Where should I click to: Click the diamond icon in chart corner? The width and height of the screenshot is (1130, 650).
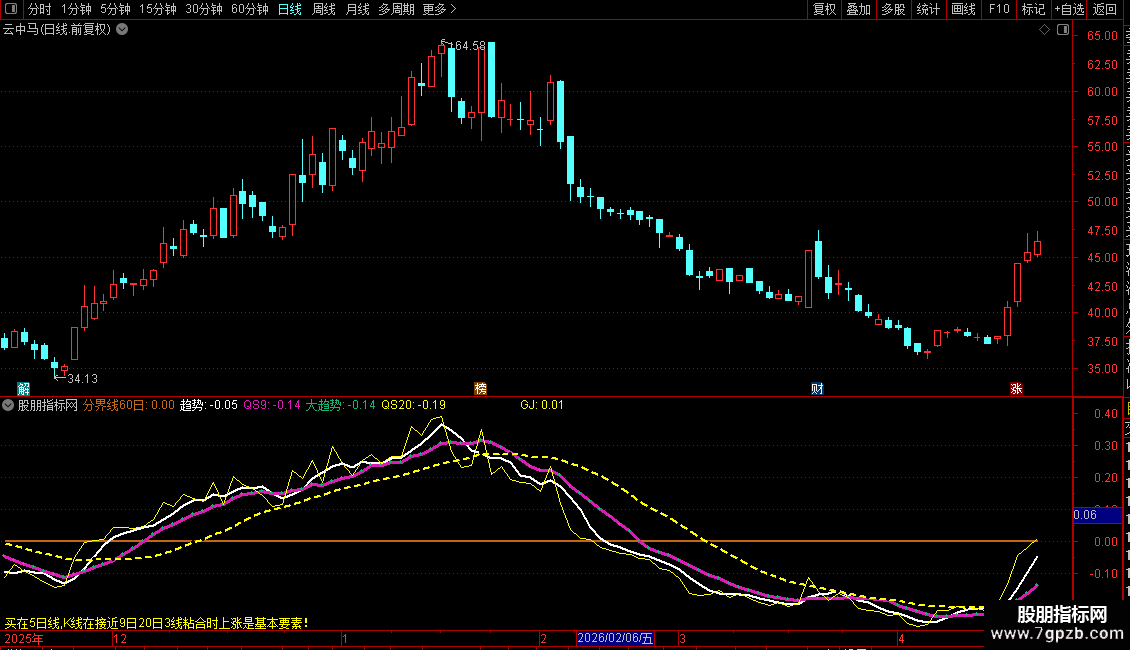click(1044, 30)
